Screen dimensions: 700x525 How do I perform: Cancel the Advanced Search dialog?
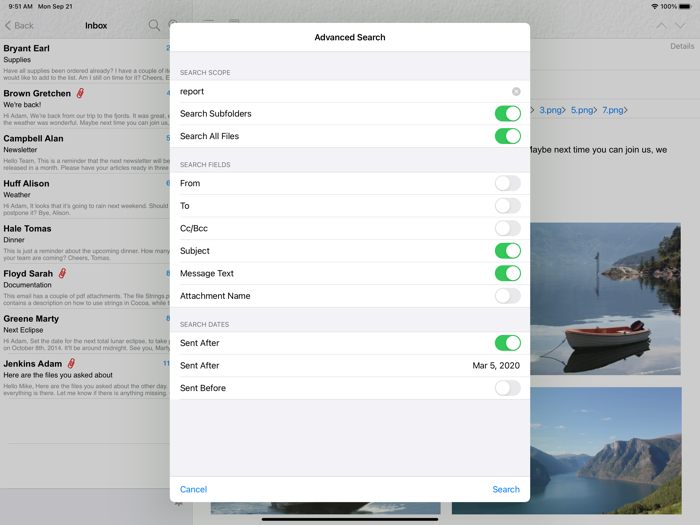(193, 489)
